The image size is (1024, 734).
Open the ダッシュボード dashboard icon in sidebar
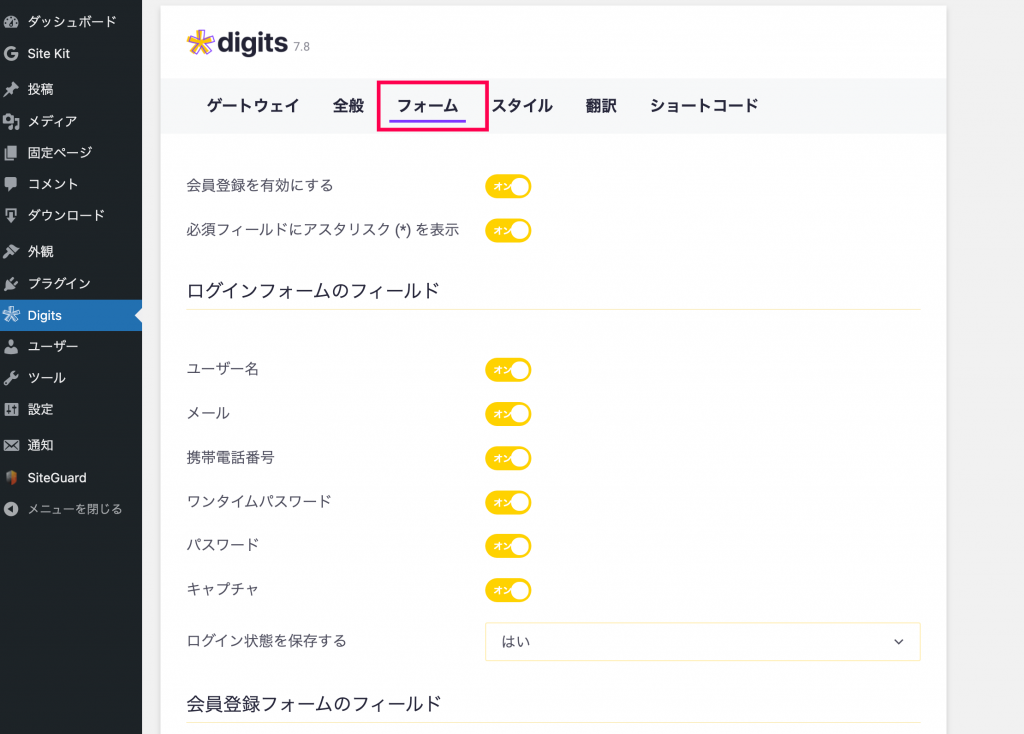pyautogui.click(x=11, y=22)
